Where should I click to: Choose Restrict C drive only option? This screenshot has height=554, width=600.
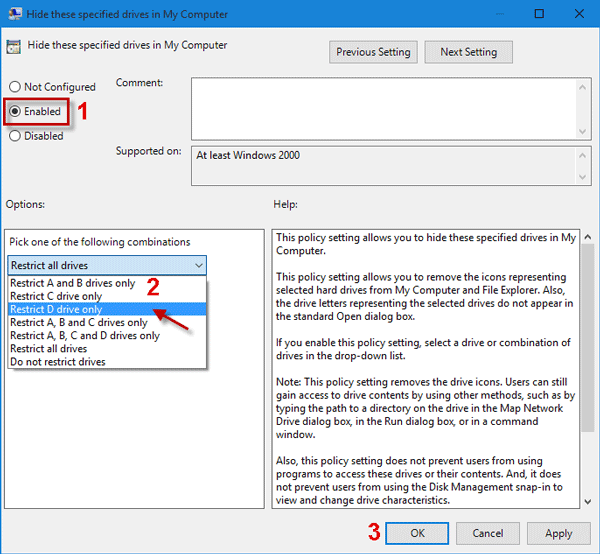pyautogui.click(x=56, y=296)
